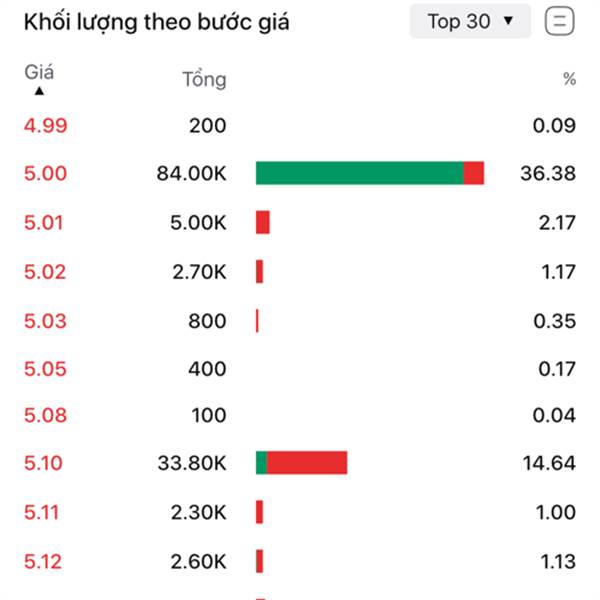Click the red portion of the 5.10 bar
600x600 pixels.
coord(307,463)
